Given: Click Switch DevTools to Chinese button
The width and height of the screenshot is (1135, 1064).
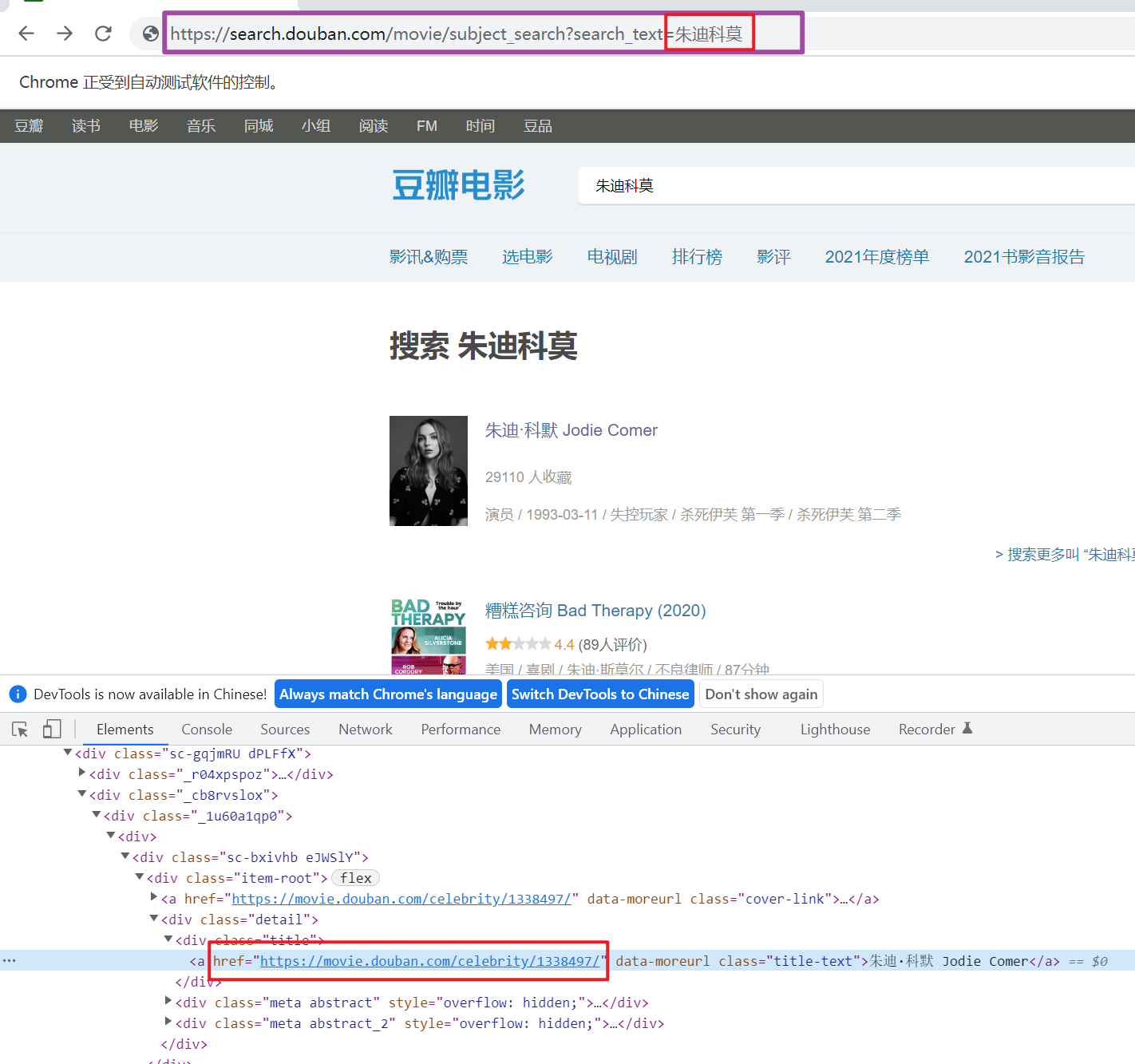Looking at the screenshot, I should point(600,694).
